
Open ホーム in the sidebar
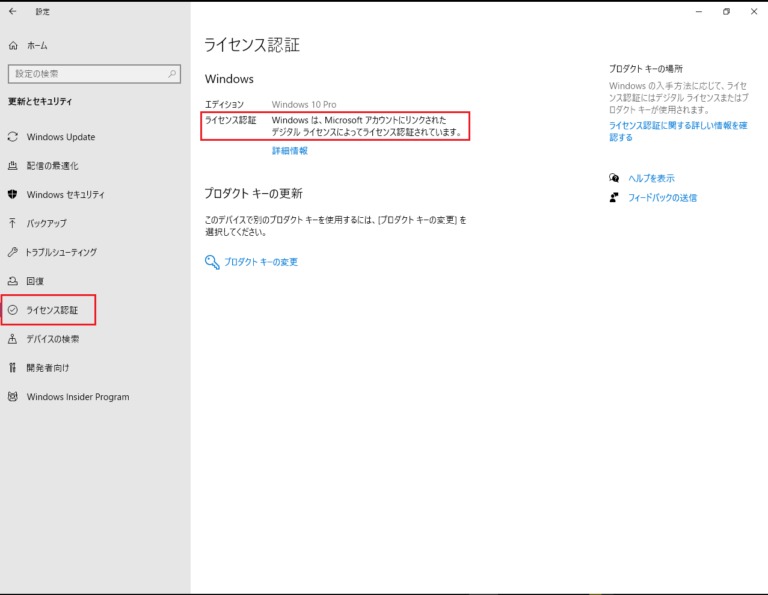[x=37, y=46]
